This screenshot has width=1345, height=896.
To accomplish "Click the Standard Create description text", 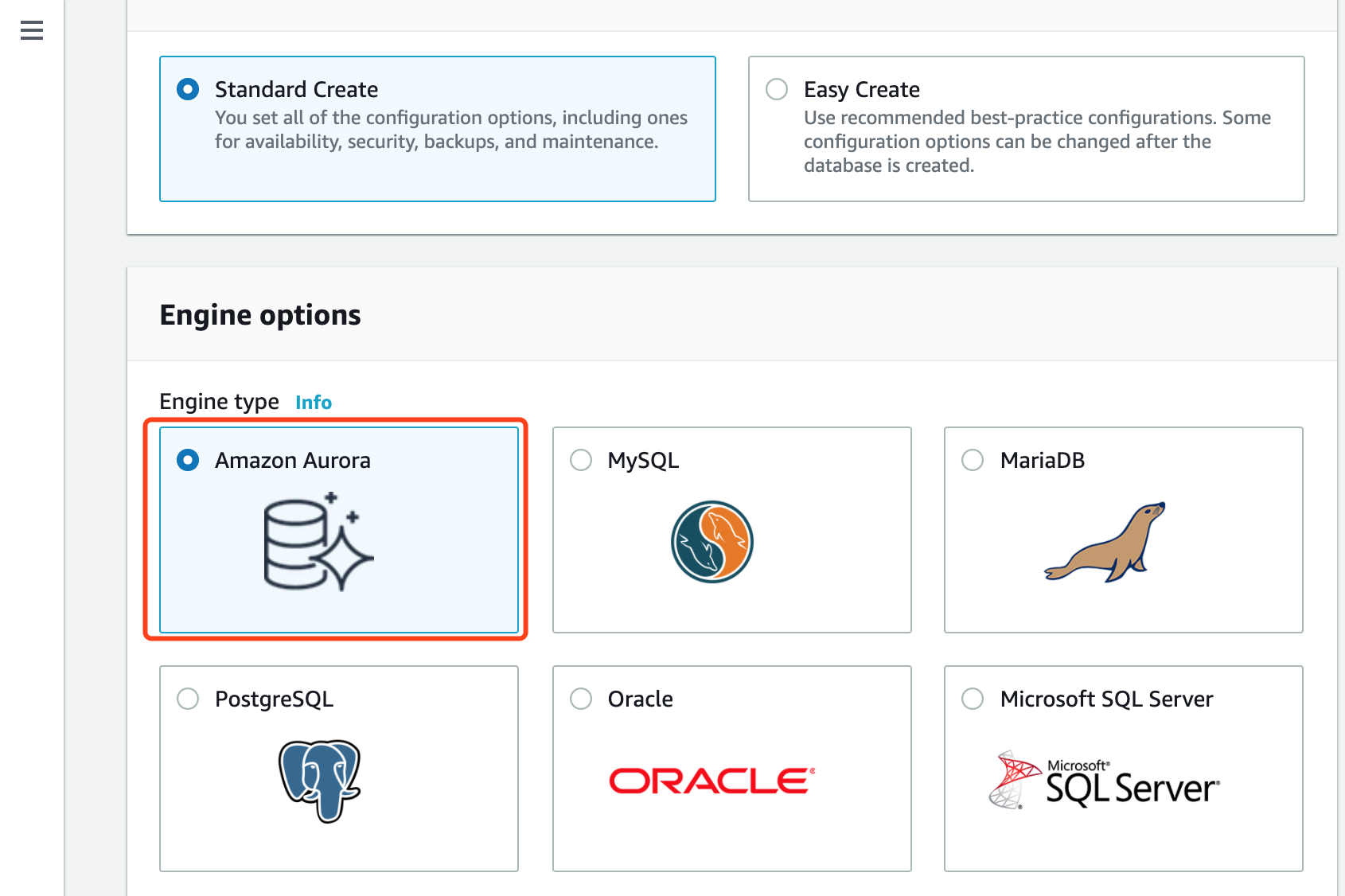I will (x=450, y=130).
